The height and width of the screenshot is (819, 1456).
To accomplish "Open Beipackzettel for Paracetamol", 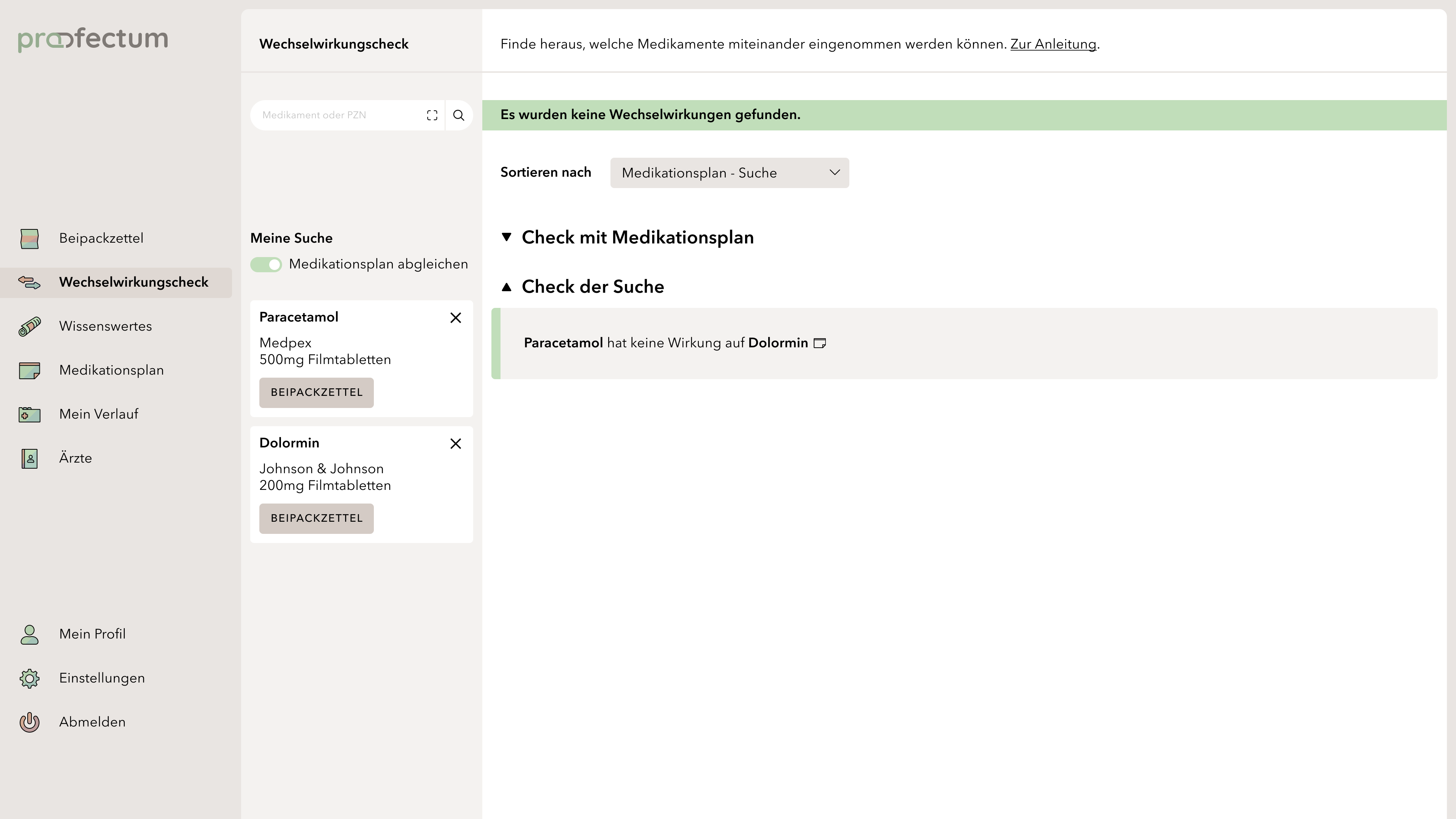I will (316, 392).
